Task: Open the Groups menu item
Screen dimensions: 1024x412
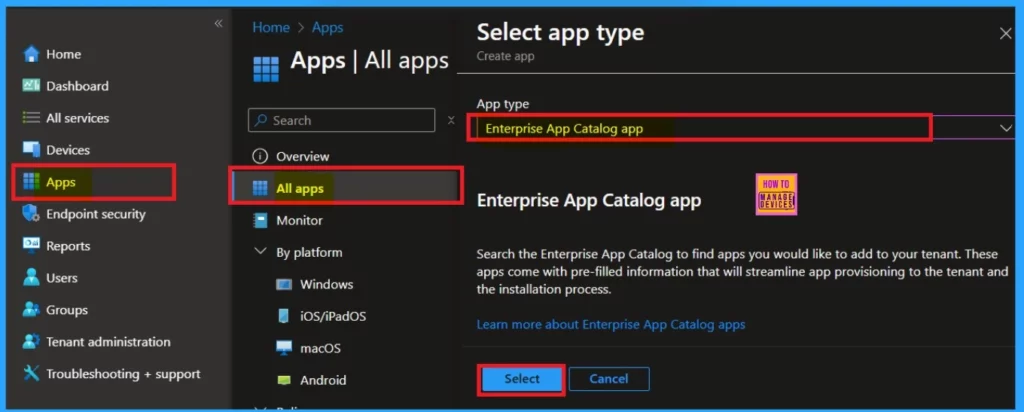Action: coord(67,310)
